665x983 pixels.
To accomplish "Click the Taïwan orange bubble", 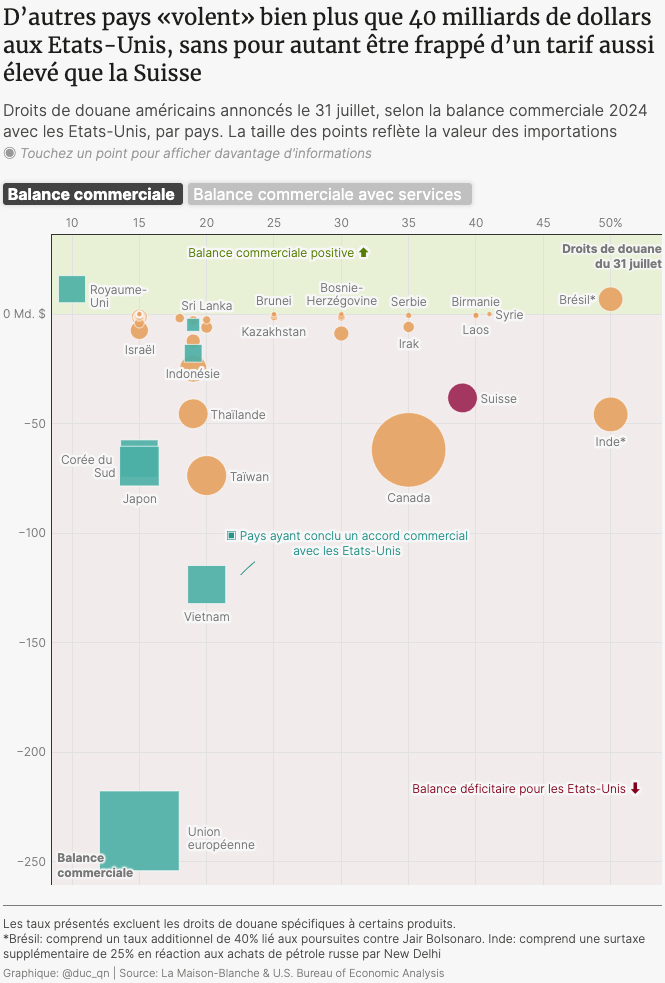I will point(207,476).
